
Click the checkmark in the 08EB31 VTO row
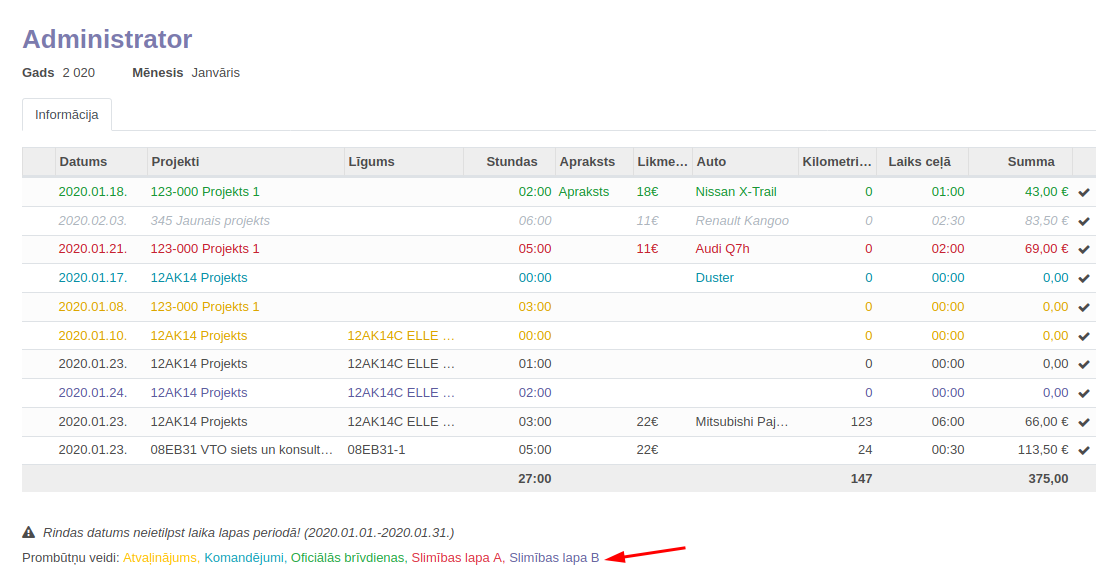(1084, 450)
